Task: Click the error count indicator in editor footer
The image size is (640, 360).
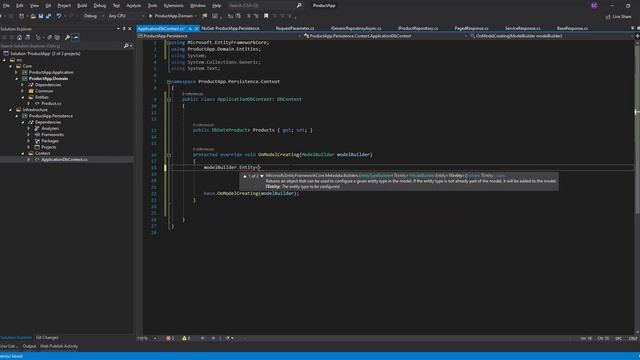Action: [x=170, y=338]
